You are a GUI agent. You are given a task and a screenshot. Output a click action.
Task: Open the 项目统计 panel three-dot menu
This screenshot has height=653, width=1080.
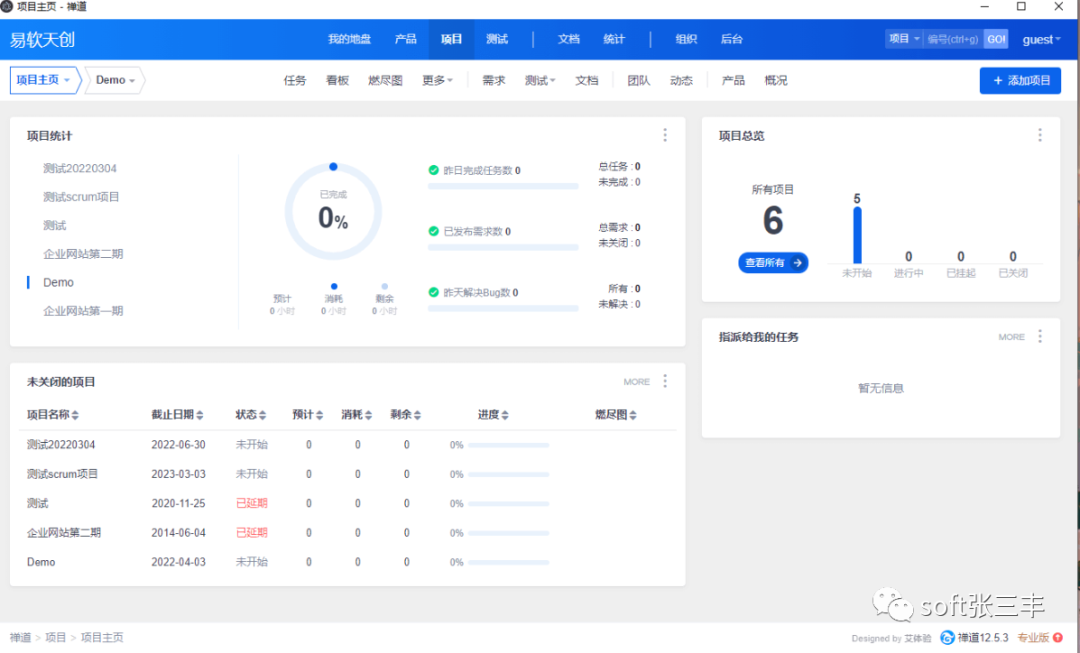pyautogui.click(x=665, y=135)
